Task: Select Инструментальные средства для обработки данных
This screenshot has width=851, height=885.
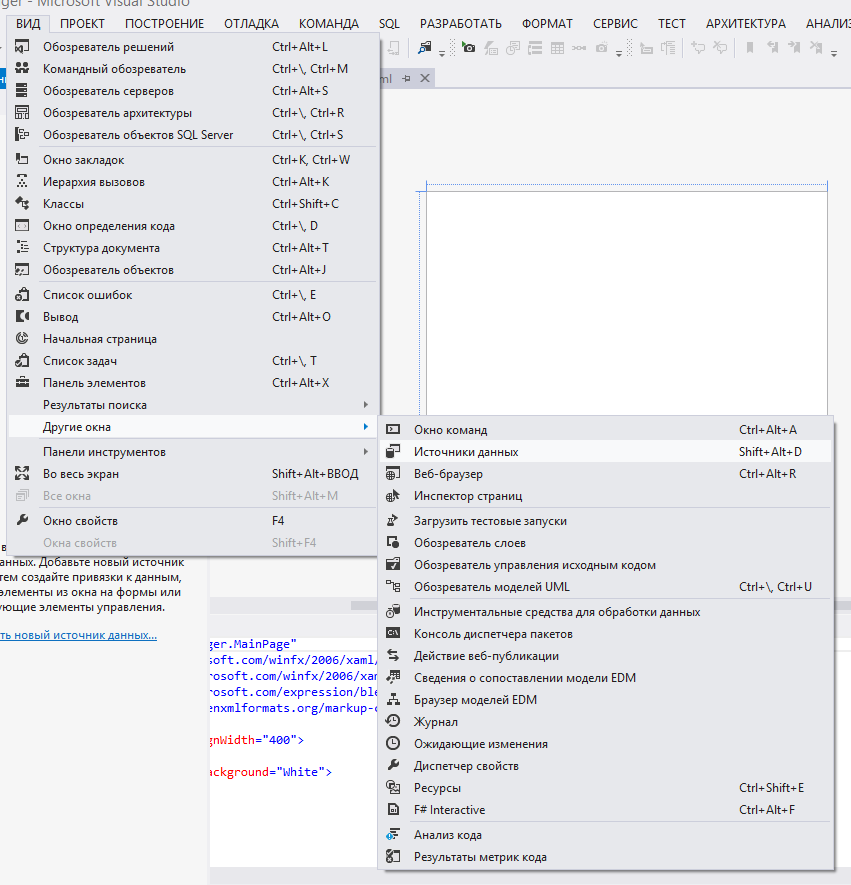Action: tap(606, 611)
